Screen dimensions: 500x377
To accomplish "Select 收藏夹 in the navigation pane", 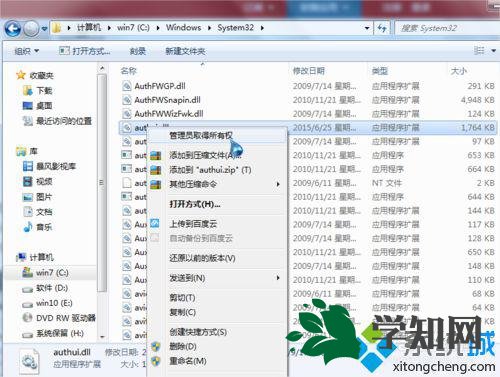I will point(35,76).
